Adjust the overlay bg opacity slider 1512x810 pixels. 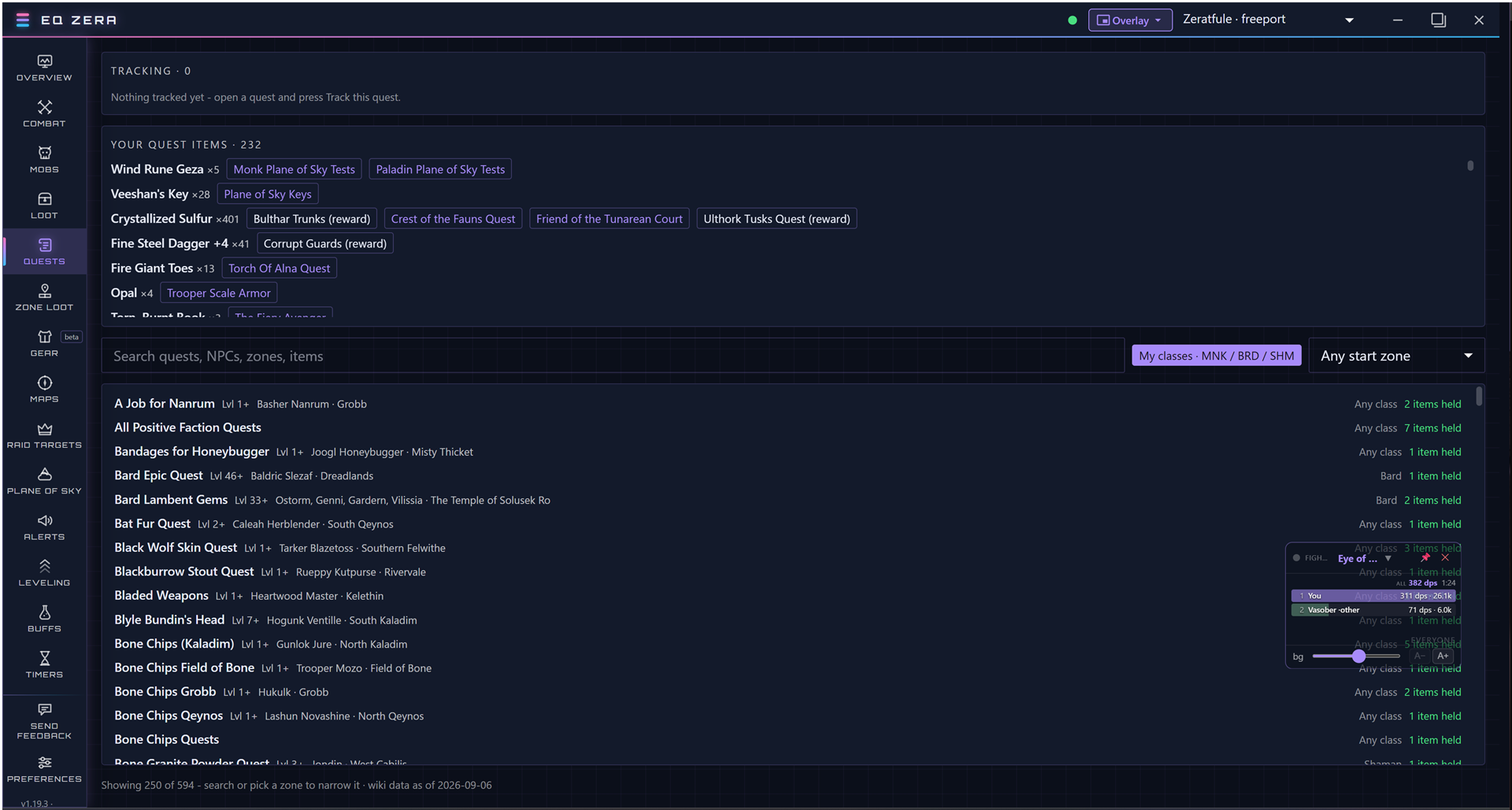click(1356, 656)
